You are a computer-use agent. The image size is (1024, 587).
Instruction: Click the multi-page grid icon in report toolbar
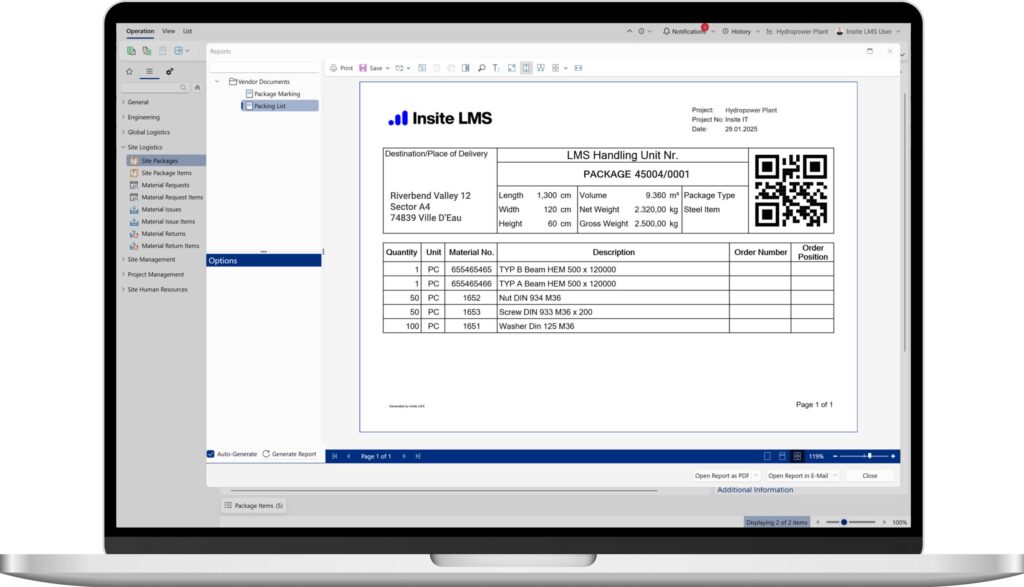(x=556, y=68)
